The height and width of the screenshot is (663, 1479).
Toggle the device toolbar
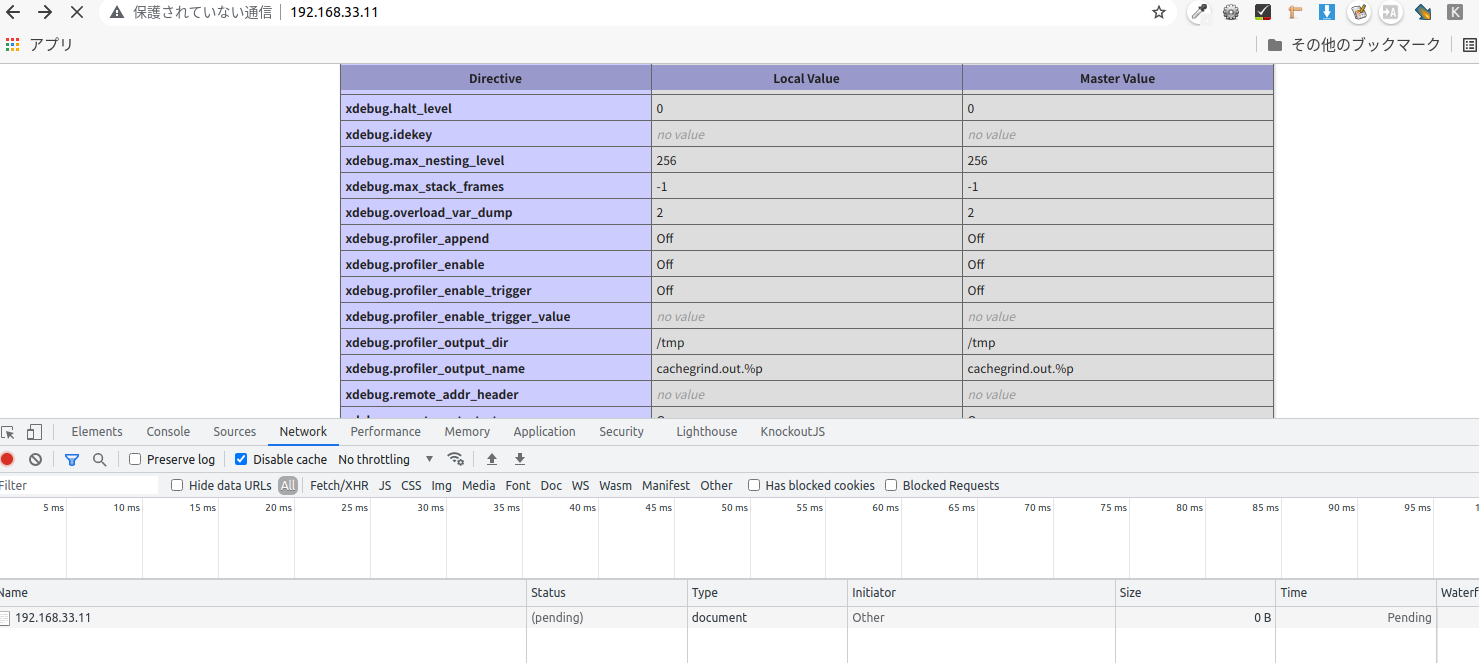coord(34,431)
